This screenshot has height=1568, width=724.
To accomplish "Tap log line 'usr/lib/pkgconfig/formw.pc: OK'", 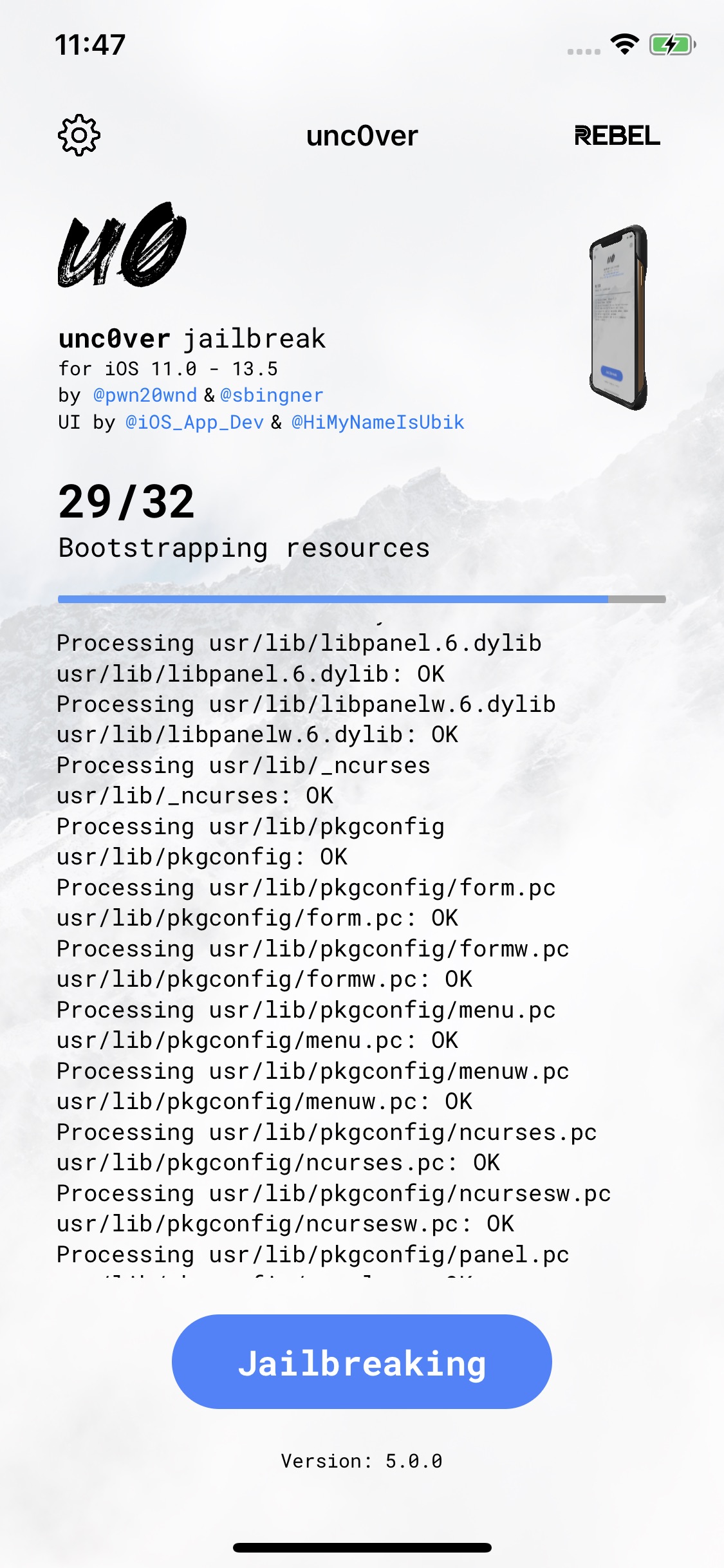I will point(265,979).
